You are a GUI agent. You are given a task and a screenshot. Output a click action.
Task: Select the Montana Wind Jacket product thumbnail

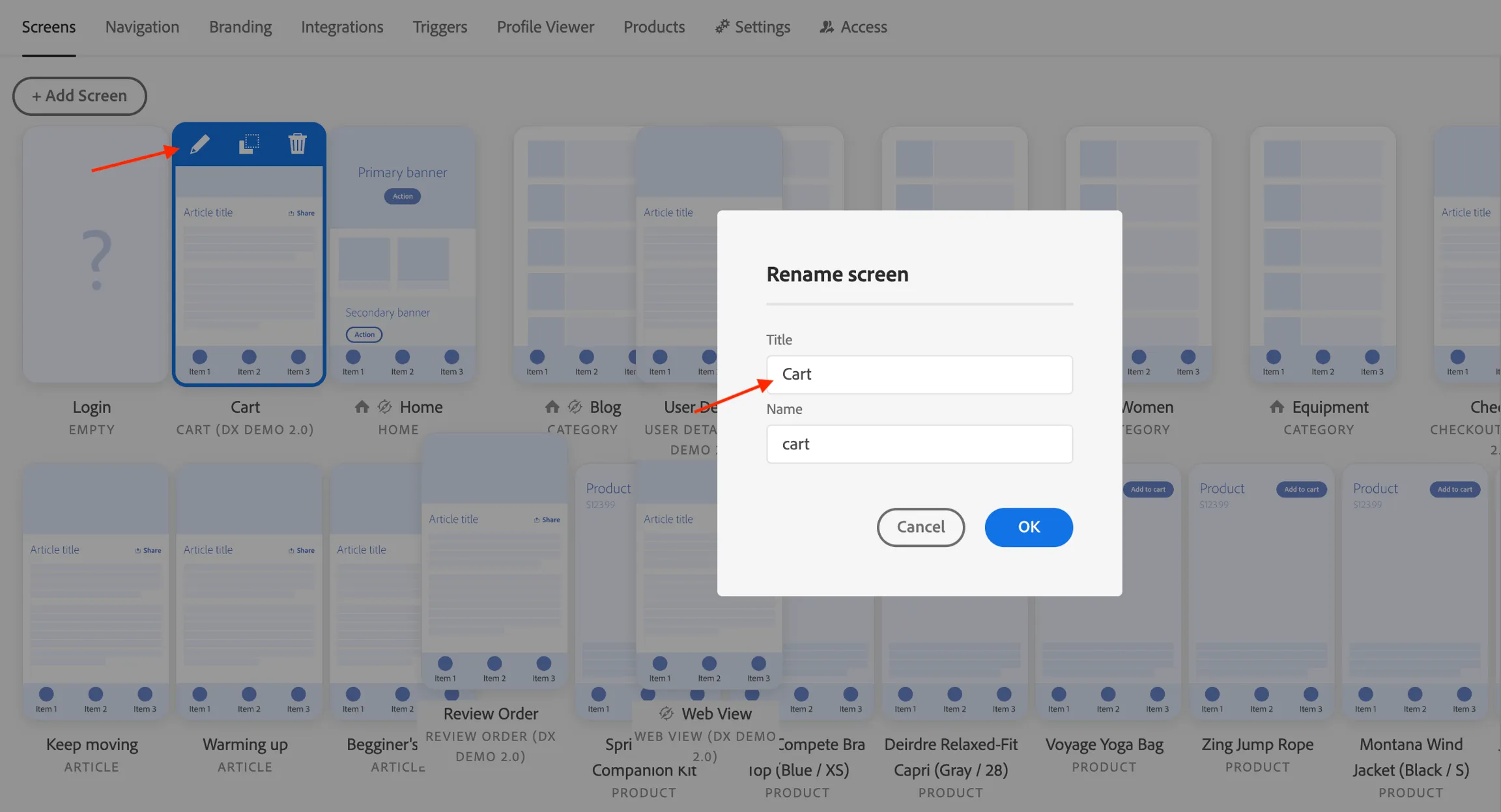[x=1415, y=591]
